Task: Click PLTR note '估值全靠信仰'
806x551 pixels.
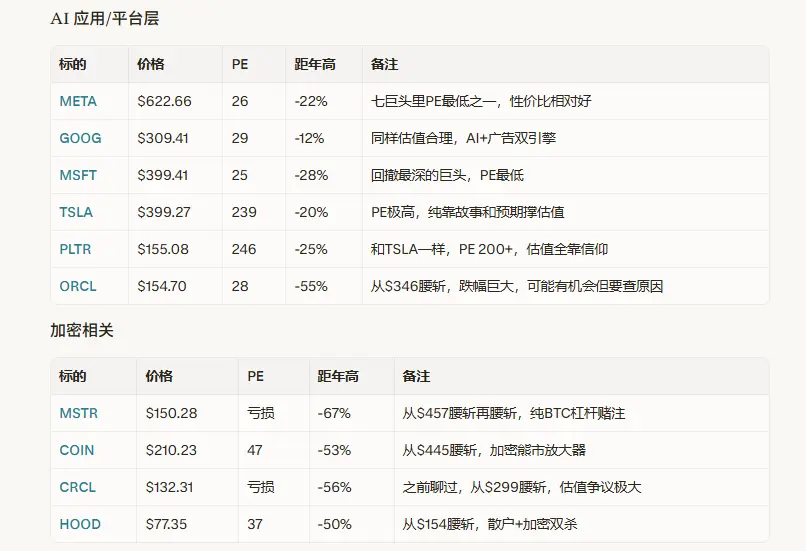Action: click(x=567, y=249)
